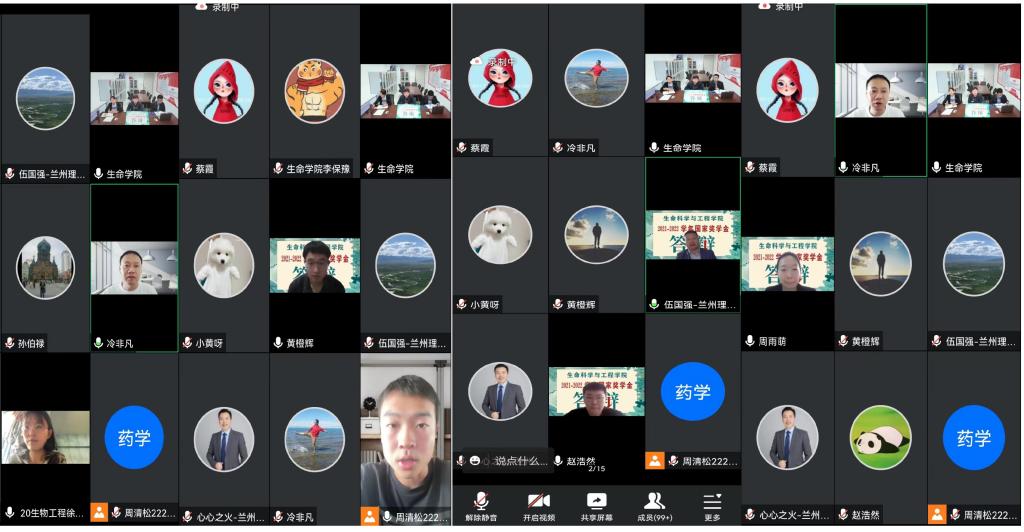Open the close-up face video of 周清松222

tap(405, 430)
